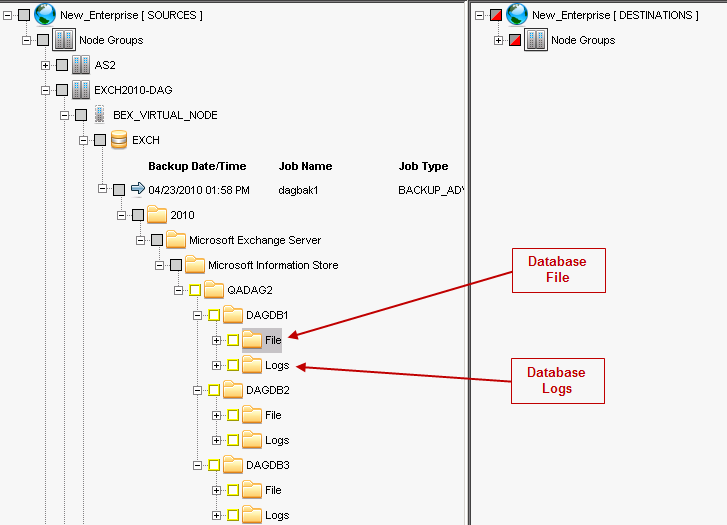Click the destinations Node Groups icon
727x525 pixels.
(536, 40)
